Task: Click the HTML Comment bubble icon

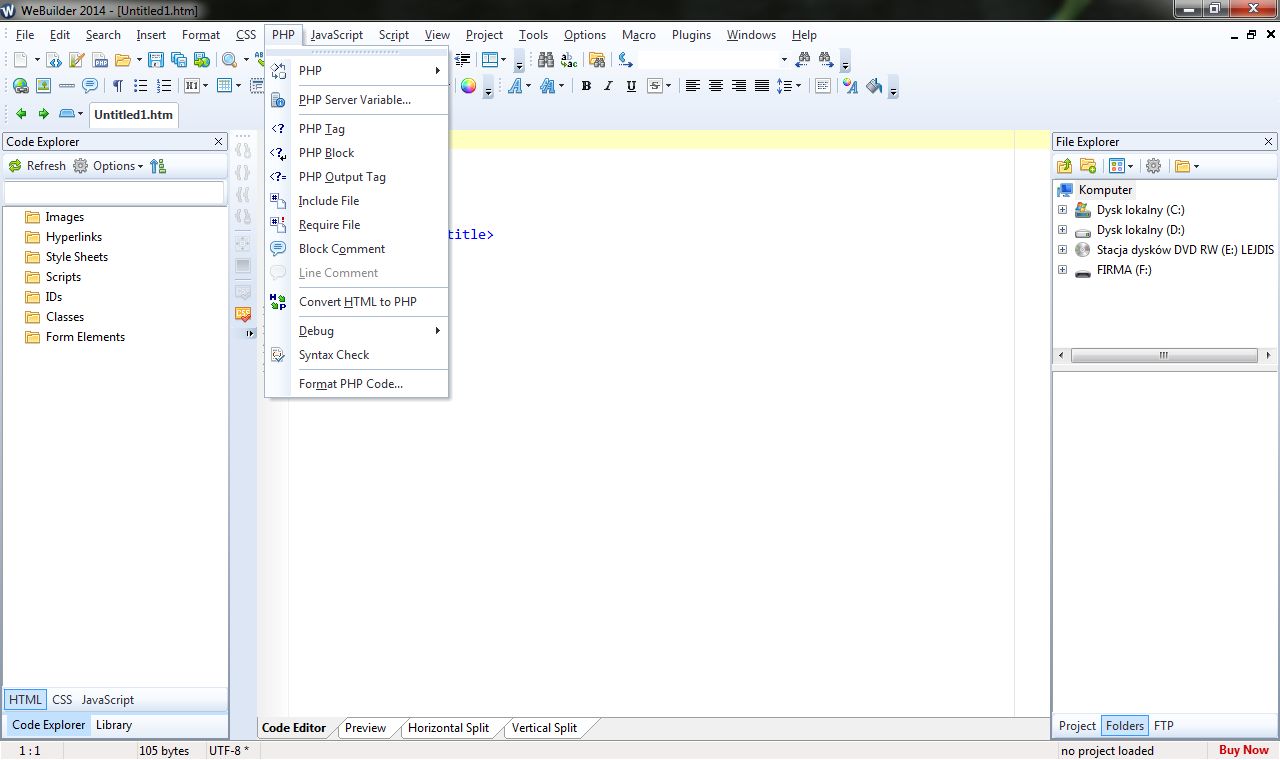Action: [x=90, y=86]
